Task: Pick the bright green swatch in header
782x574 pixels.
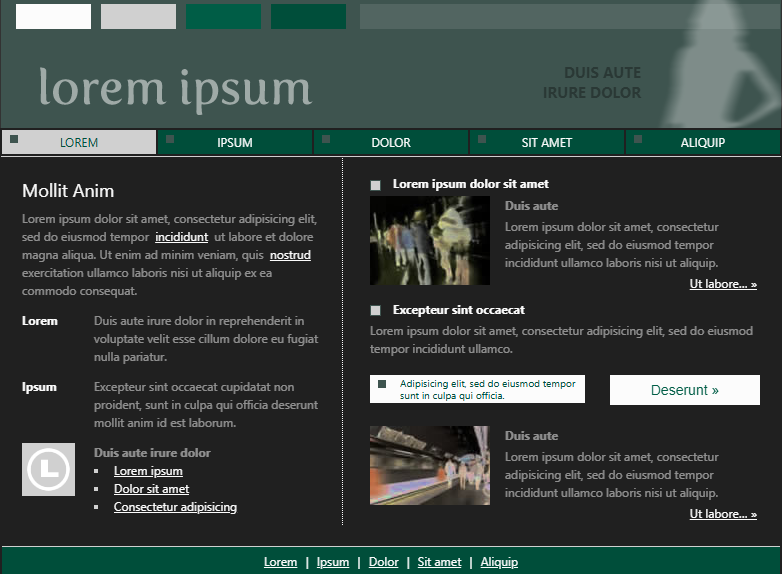Action: (223, 17)
